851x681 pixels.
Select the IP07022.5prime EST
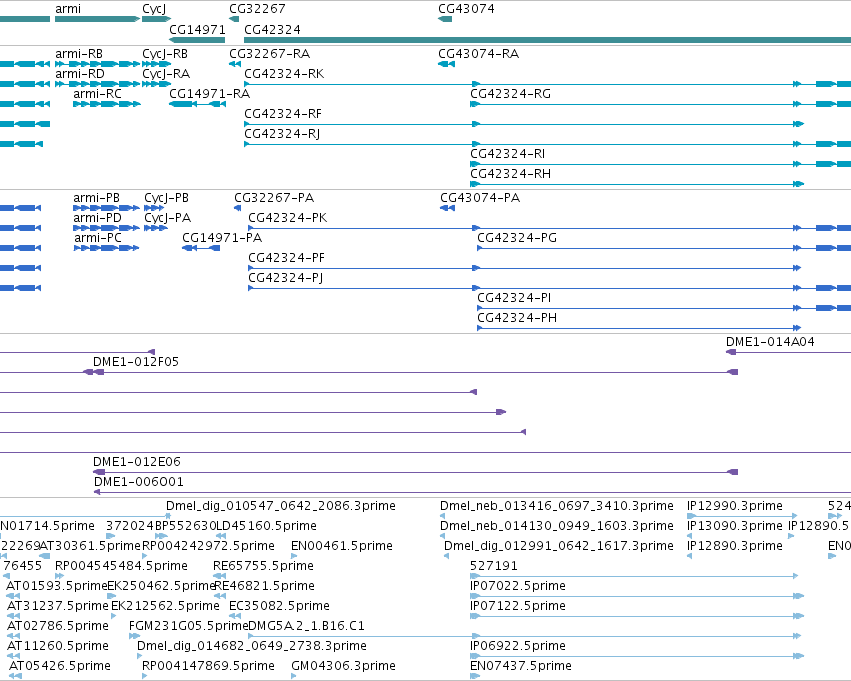point(518,587)
